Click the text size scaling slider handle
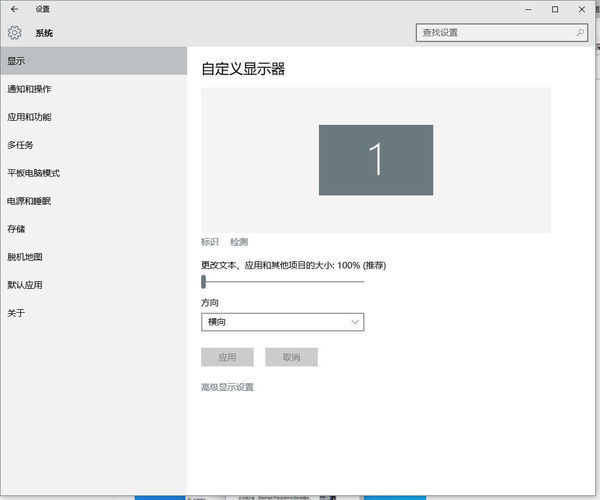Viewport: 600px width, 500px height. [203, 282]
